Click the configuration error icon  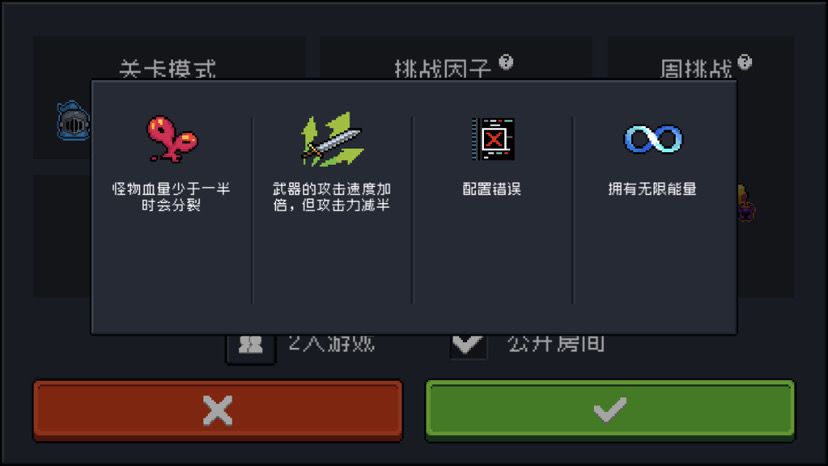pyautogui.click(x=493, y=139)
